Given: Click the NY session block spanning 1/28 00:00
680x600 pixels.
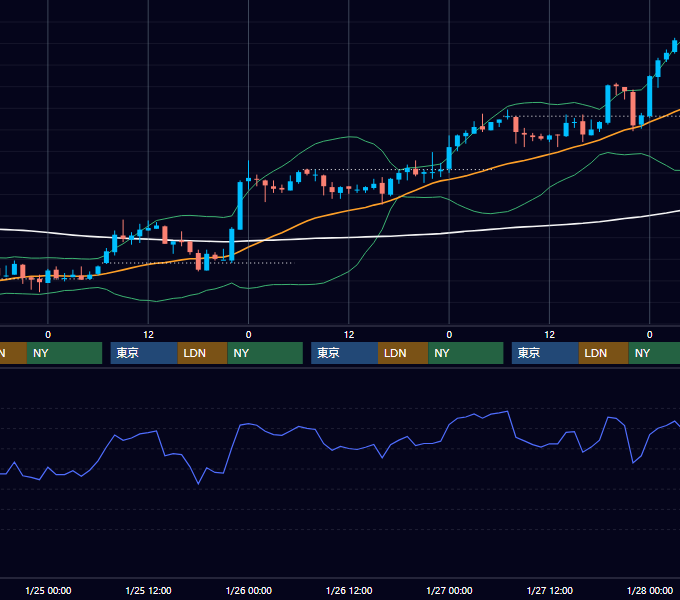Looking at the screenshot, I should (654, 353).
